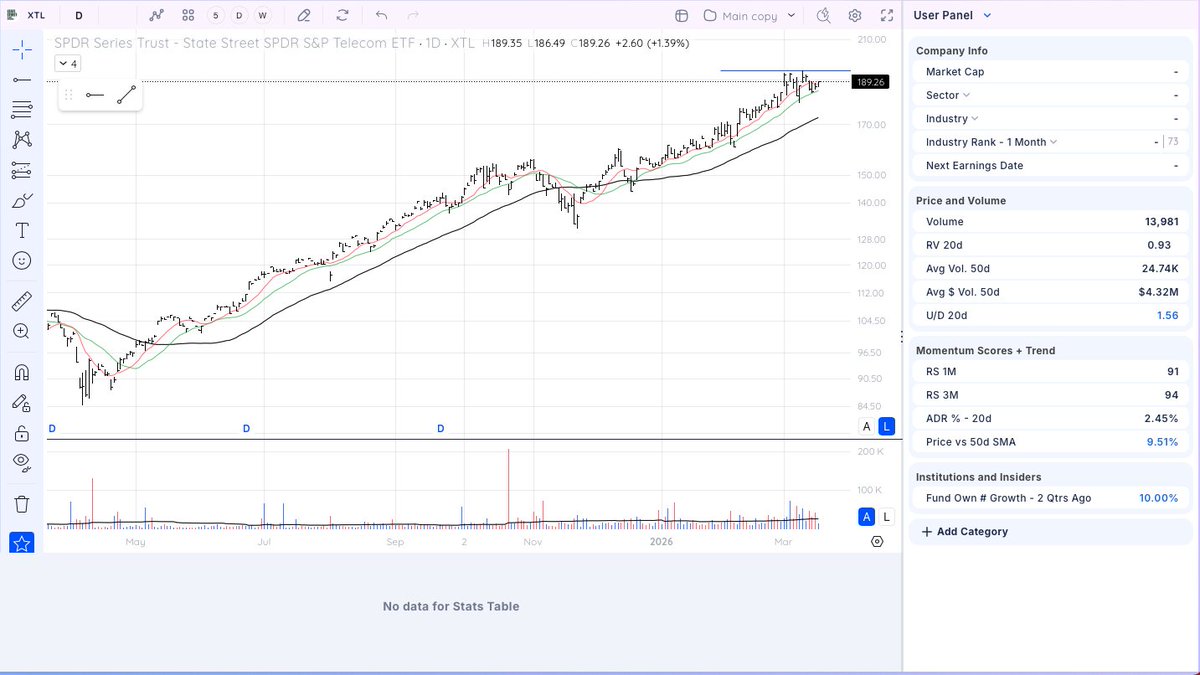Undo the last chart action
The height and width of the screenshot is (675, 1200).
381,16
